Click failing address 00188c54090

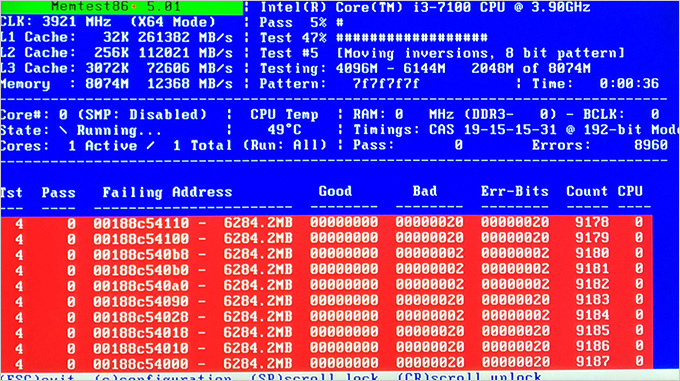141,302
